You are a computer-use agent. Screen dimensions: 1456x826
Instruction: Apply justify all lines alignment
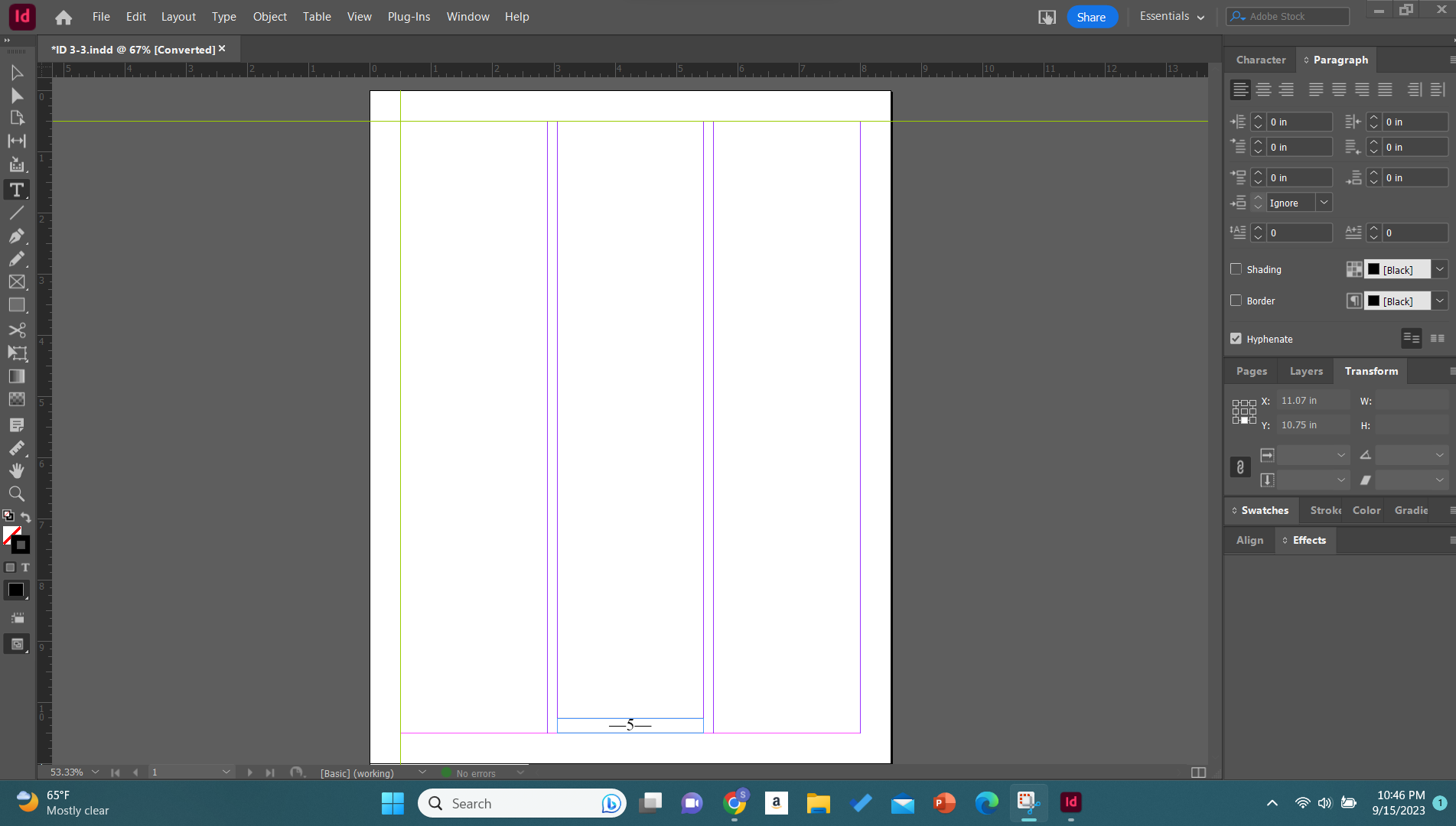point(1385,89)
